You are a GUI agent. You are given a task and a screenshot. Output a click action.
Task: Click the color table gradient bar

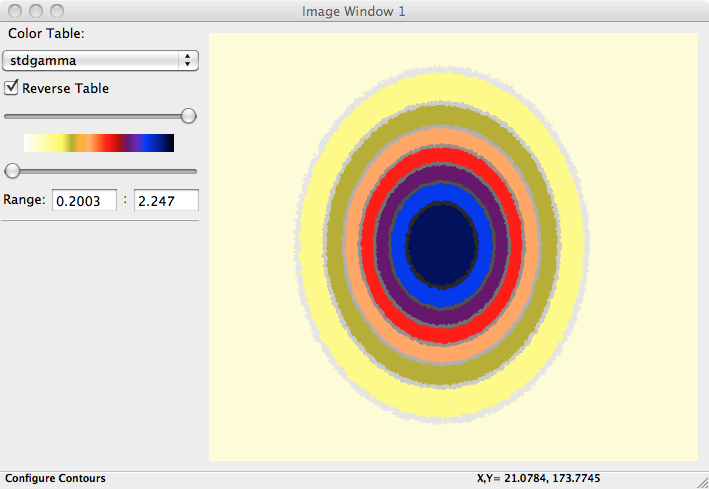pyautogui.click(x=99, y=143)
